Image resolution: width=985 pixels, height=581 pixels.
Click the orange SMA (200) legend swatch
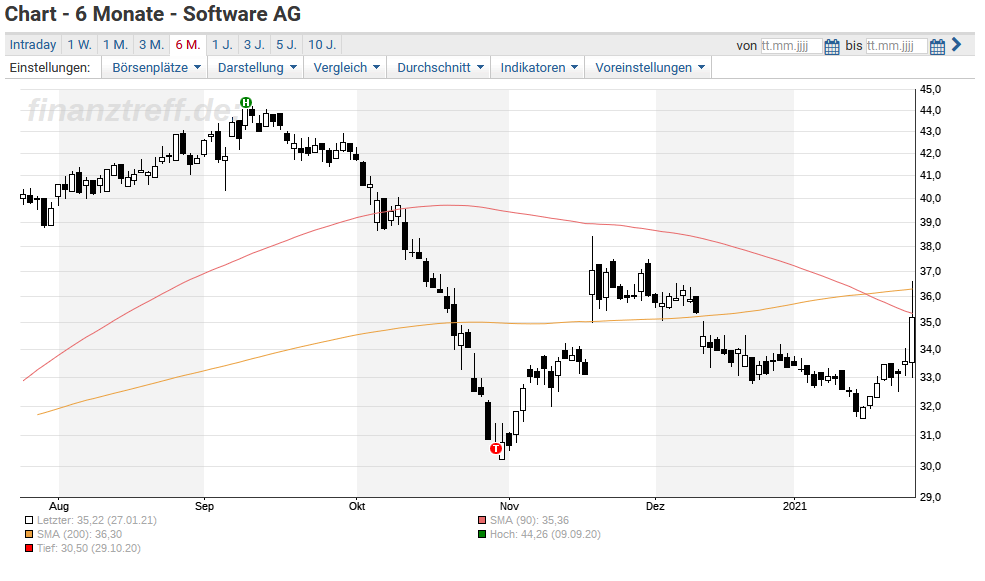28,535
